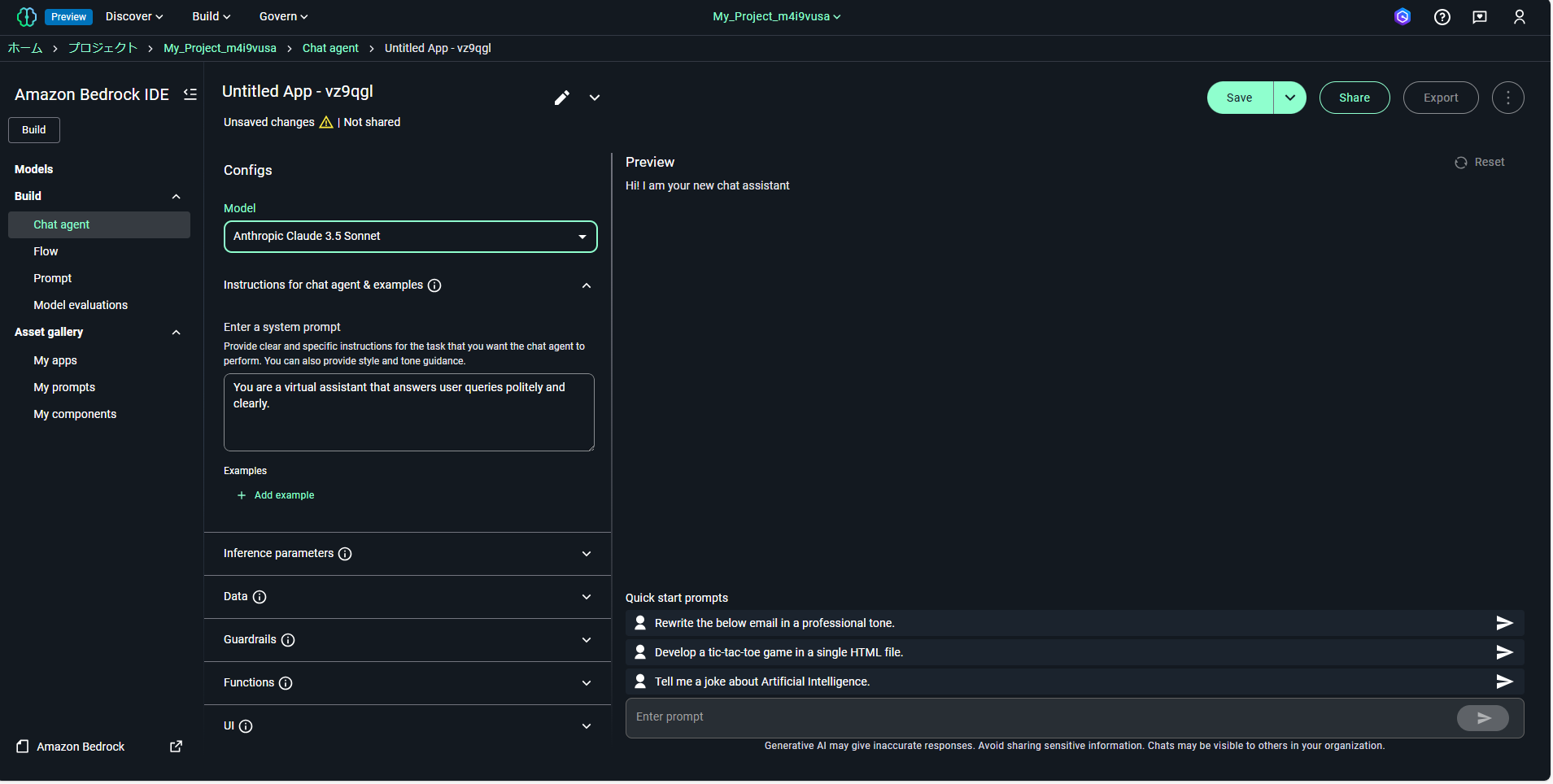Go to My_Project_m4i9vusa breadcrumb

click(x=220, y=48)
